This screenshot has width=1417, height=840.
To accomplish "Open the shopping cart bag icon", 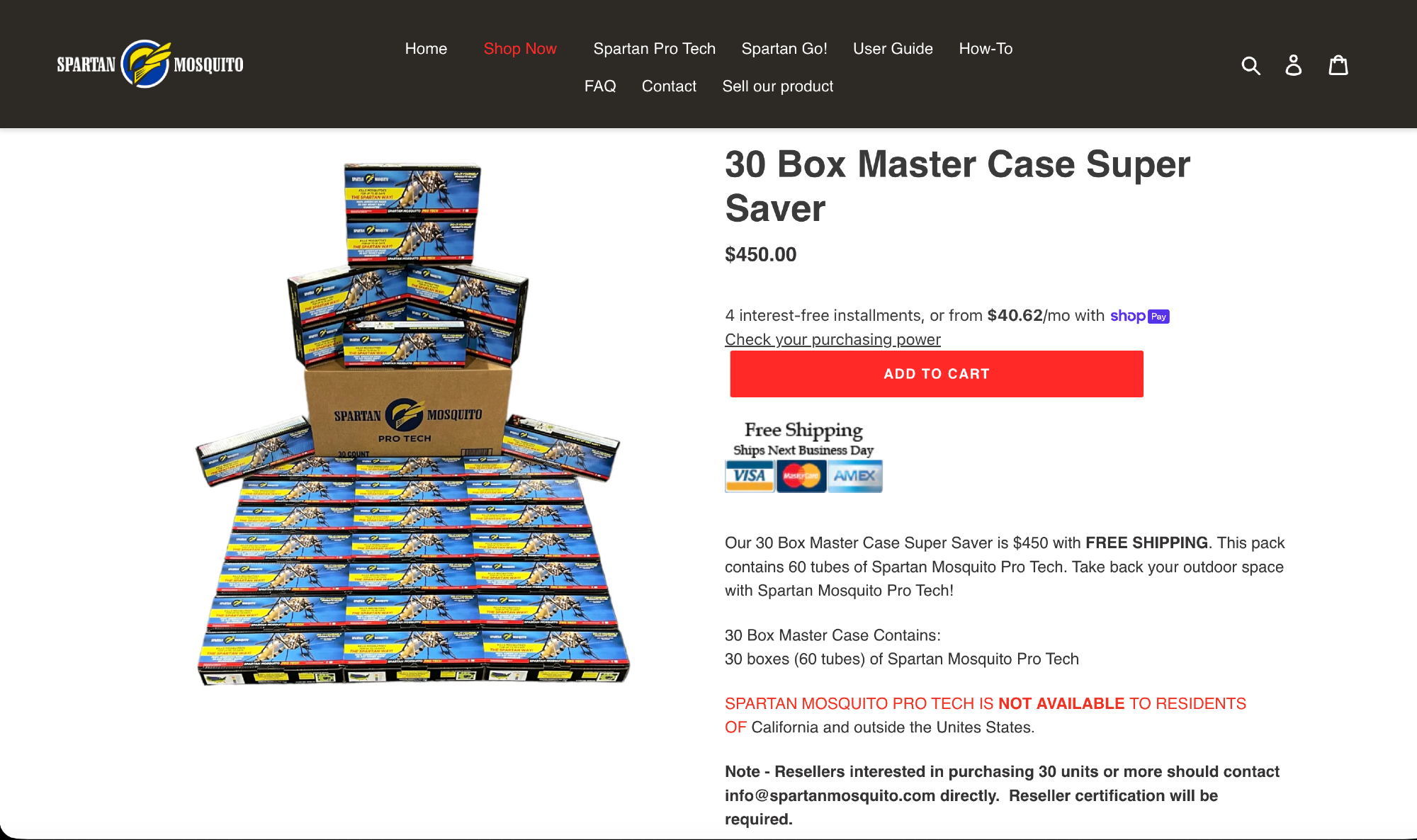I will [1338, 64].
